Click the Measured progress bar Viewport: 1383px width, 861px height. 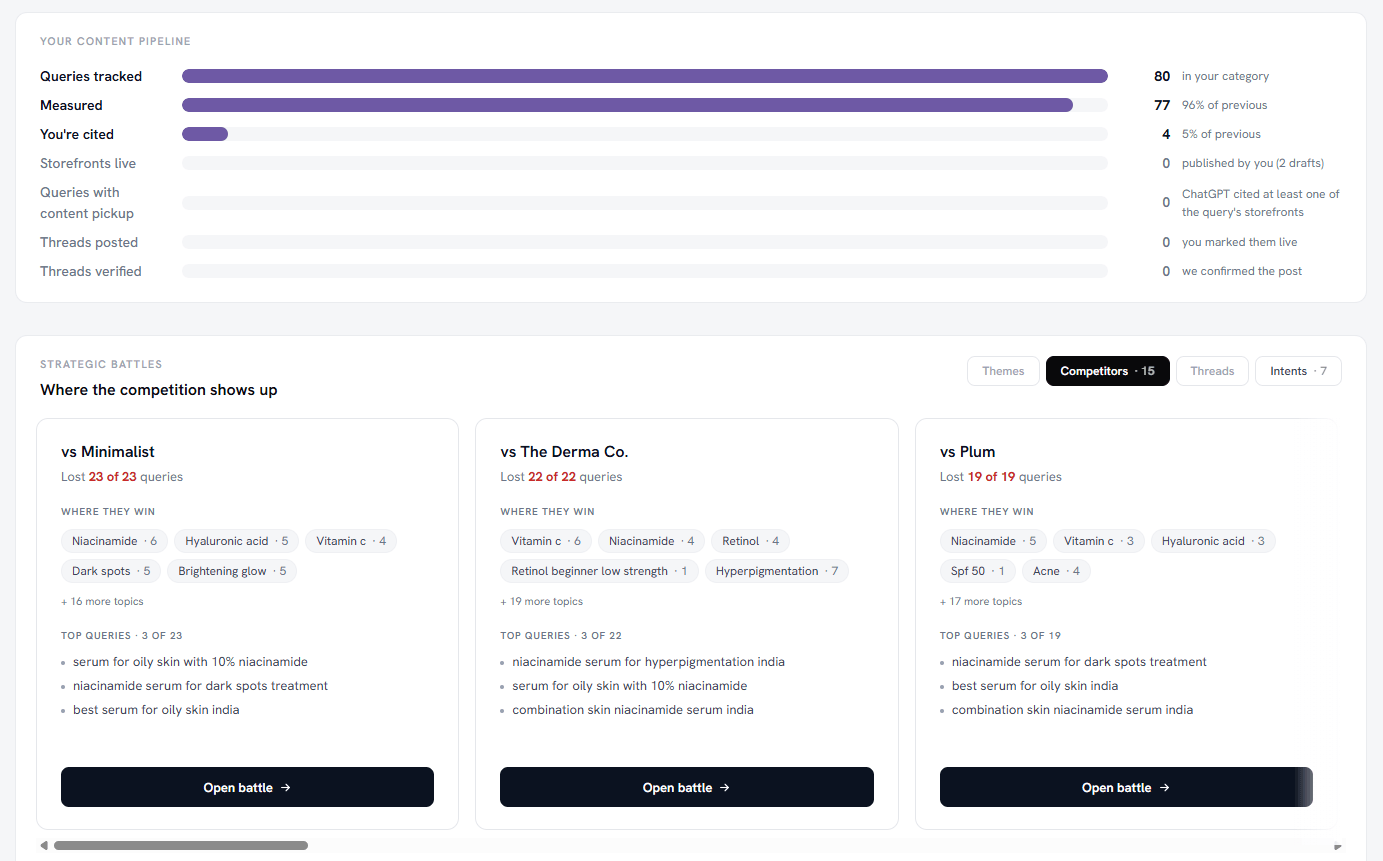645,105
